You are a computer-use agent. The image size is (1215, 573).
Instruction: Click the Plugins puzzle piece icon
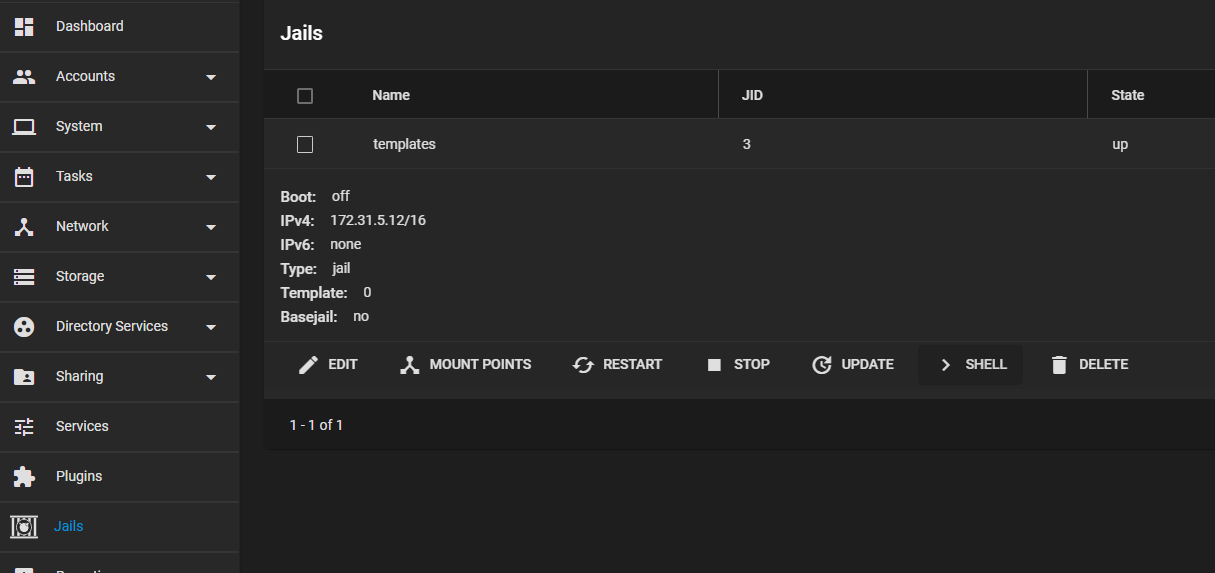[24, 477]
